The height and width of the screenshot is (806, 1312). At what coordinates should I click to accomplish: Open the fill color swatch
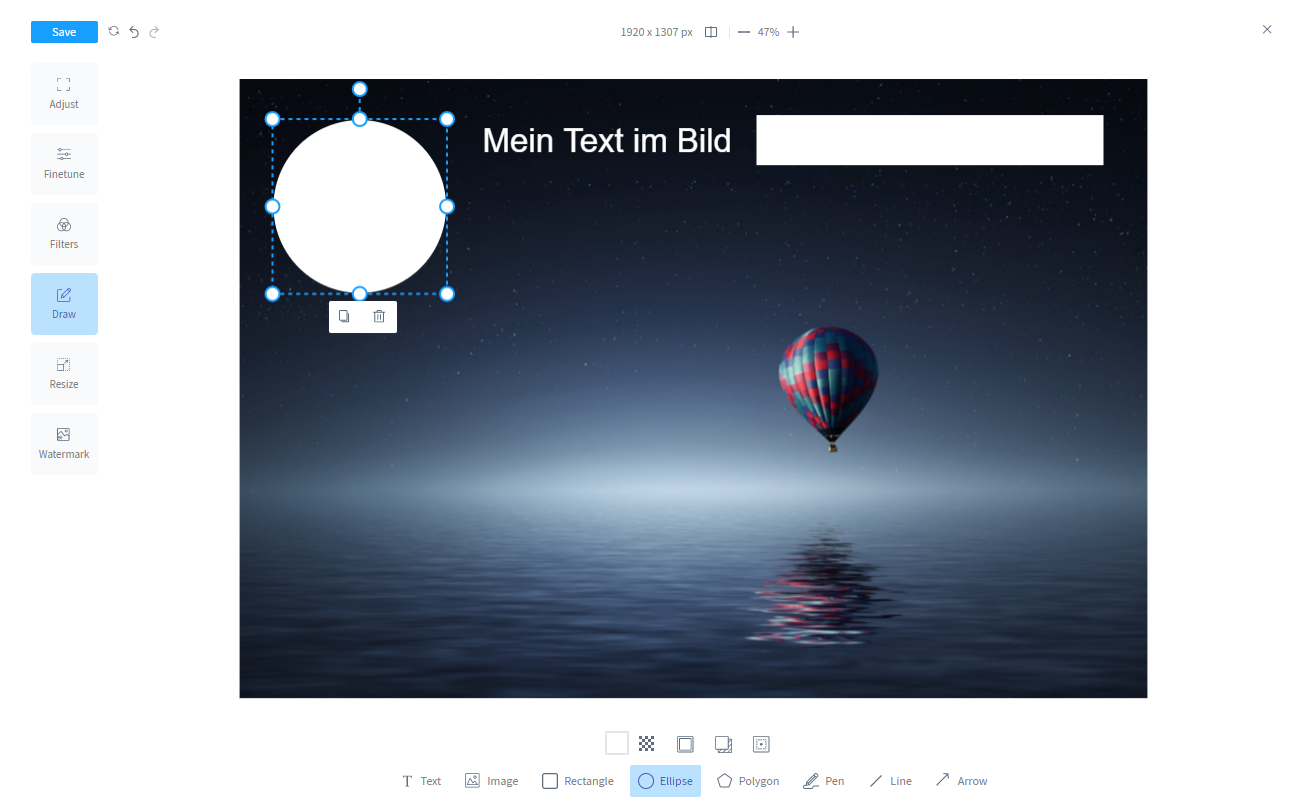pos(617,743)
